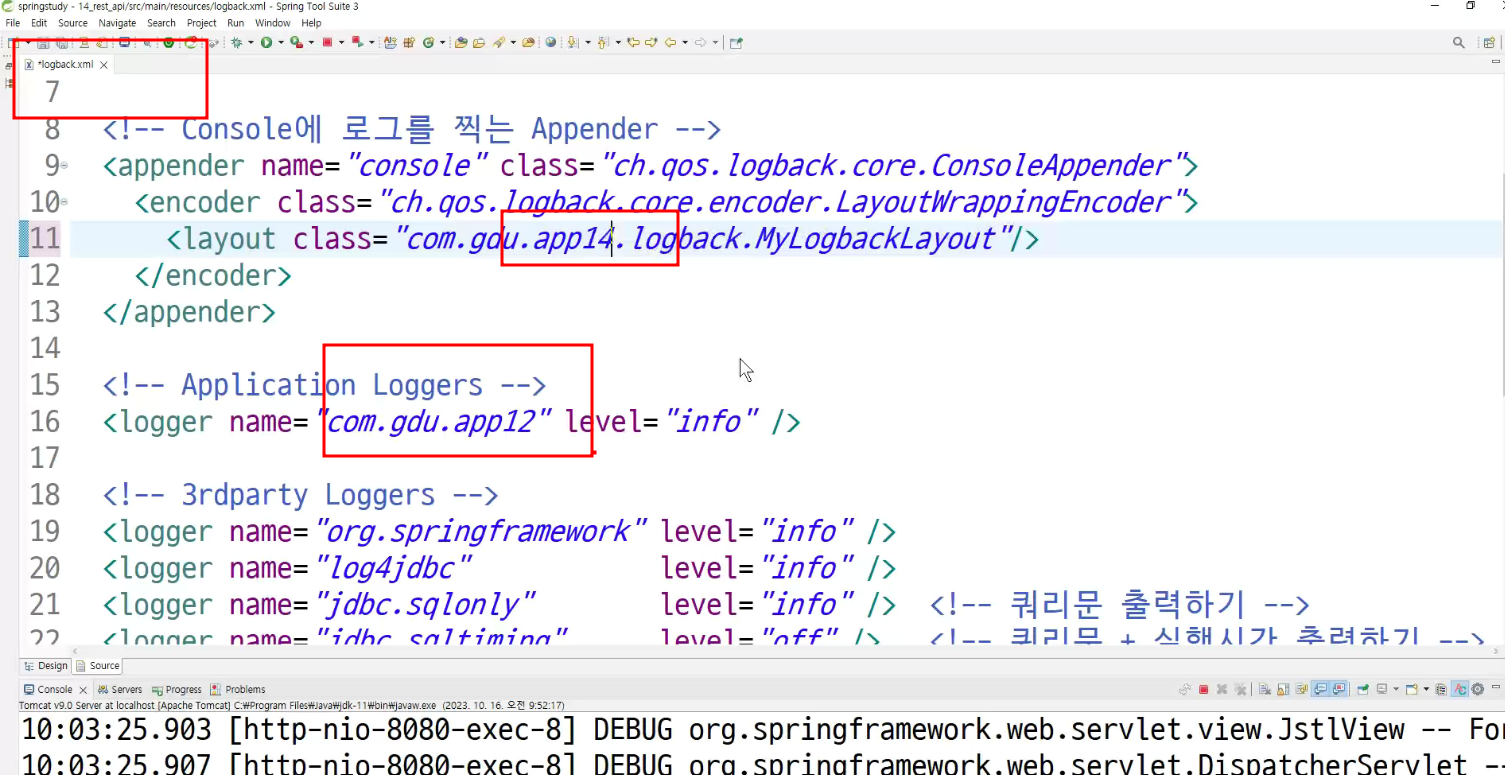Open dropdown next to main toolbar Stop icon

click(x=341, y=43)
